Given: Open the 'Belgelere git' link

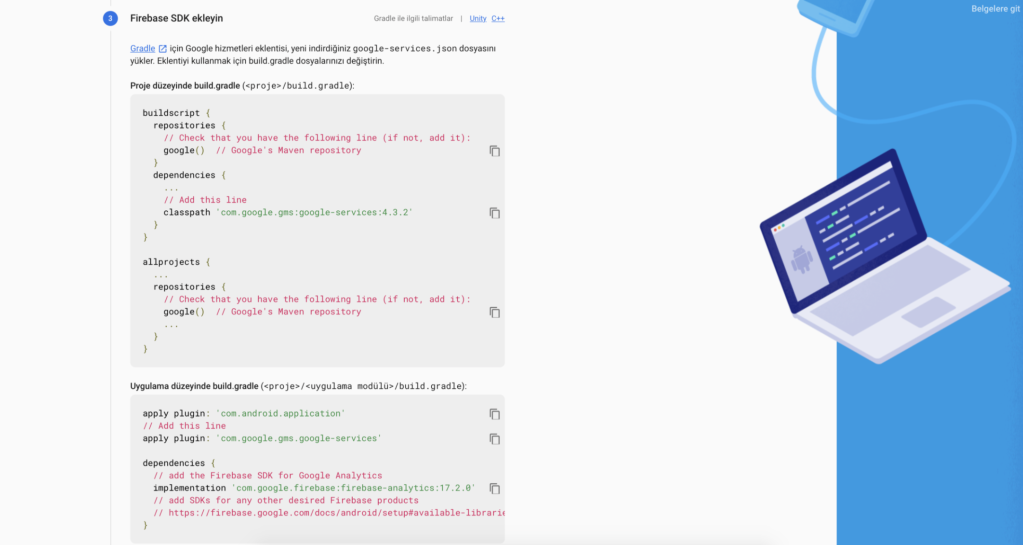Looking at the screenshot, I should [995, 8].
